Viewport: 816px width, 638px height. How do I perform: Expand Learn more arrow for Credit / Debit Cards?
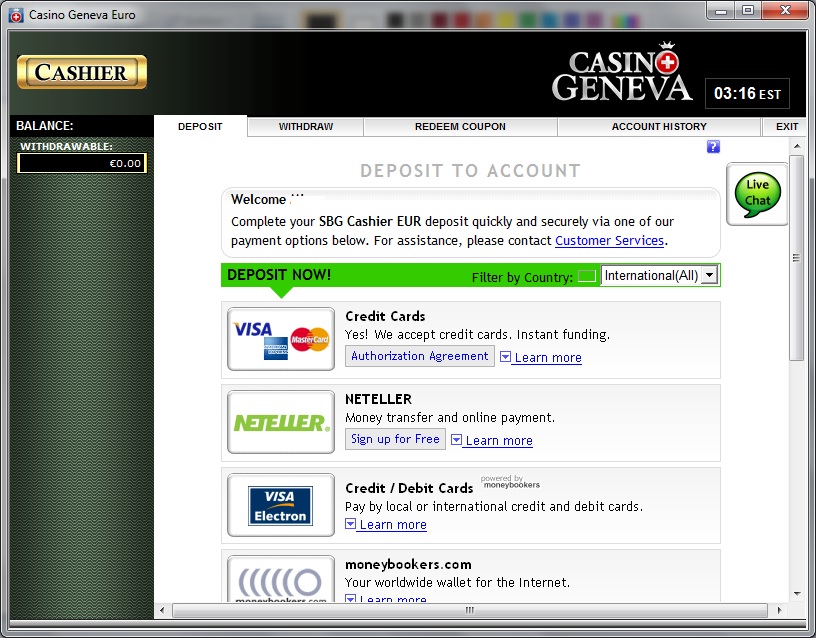351,524
